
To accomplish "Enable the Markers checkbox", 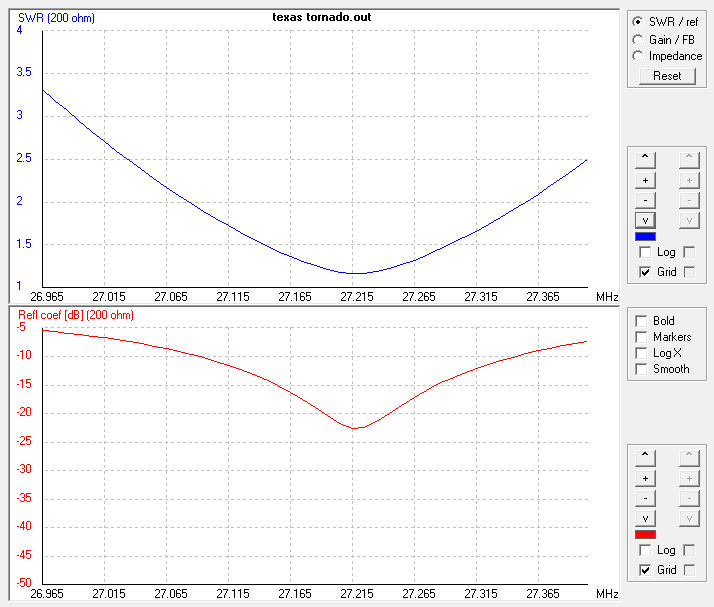I will tap(641, 337).
